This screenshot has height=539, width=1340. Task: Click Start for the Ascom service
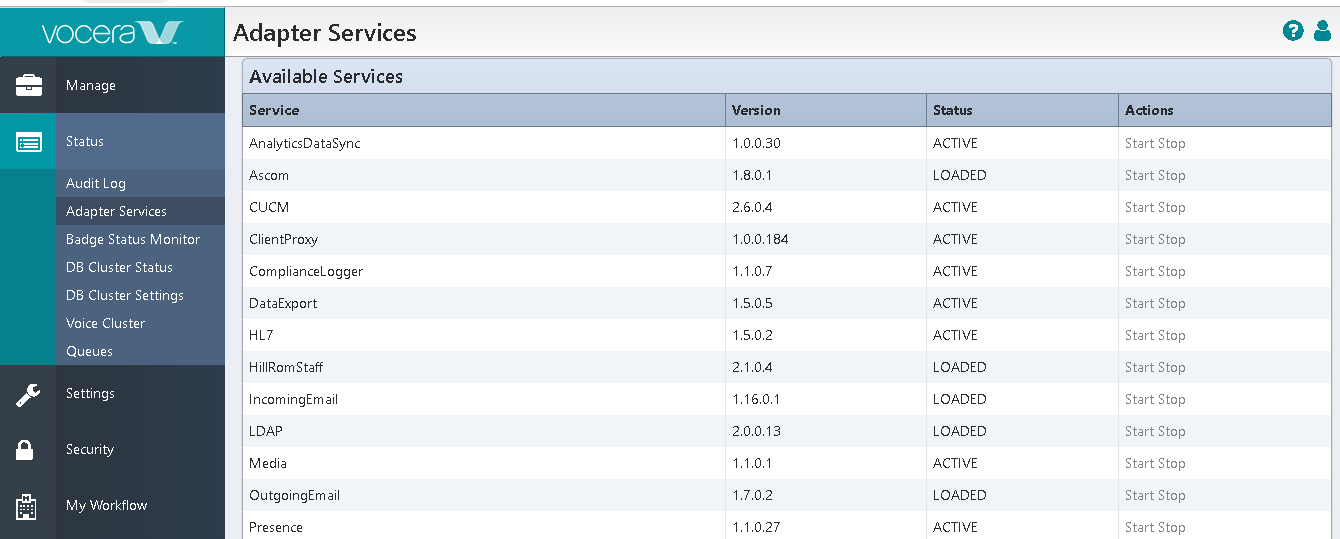1139,175
